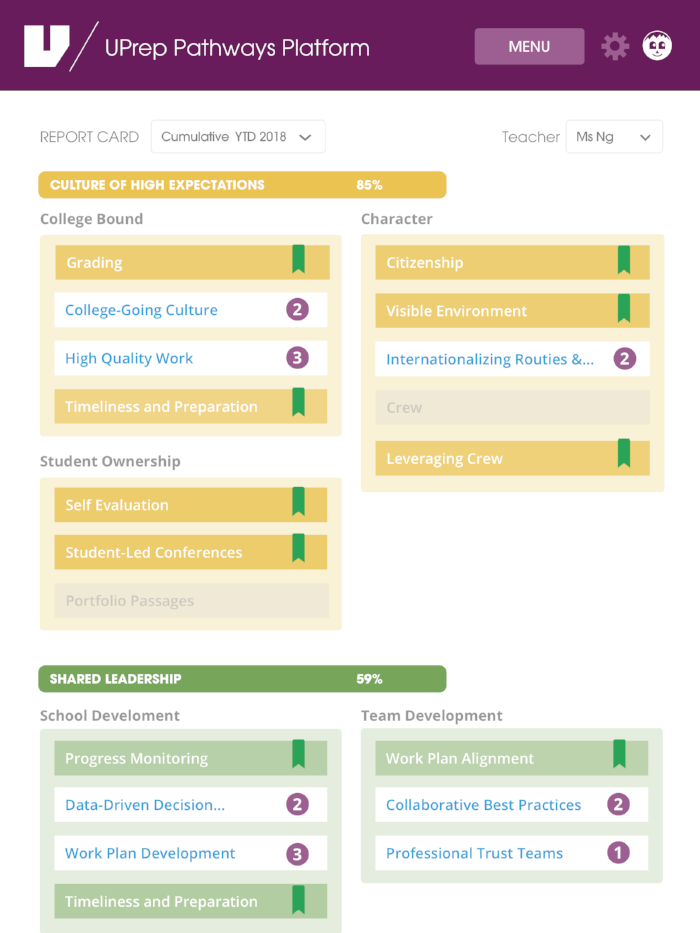Open the Internationalizing Routies link
The width and height of the screenshot is (700, 933).
(x=490, y=359)
